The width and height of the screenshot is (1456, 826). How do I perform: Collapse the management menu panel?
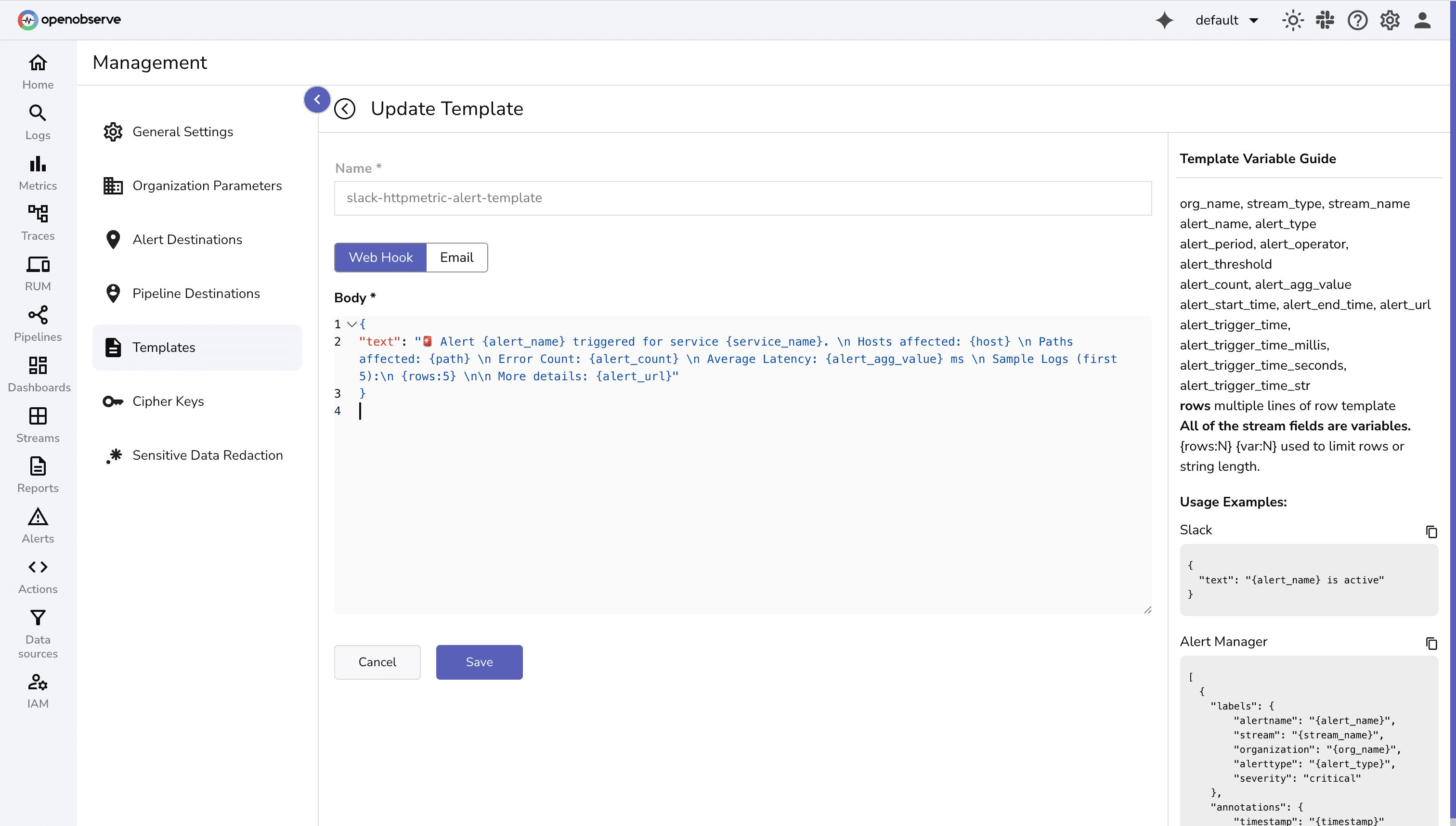pos(317,99)
